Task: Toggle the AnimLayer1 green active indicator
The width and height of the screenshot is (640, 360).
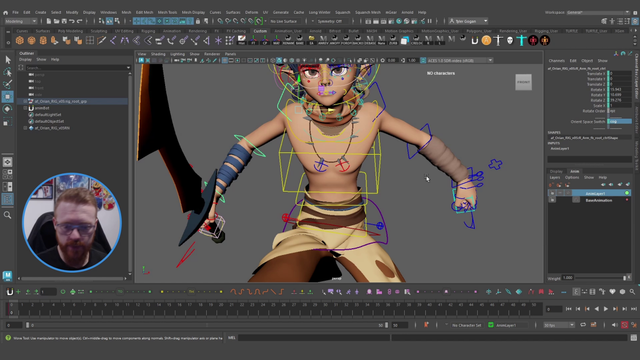Action: coord(627,193)
